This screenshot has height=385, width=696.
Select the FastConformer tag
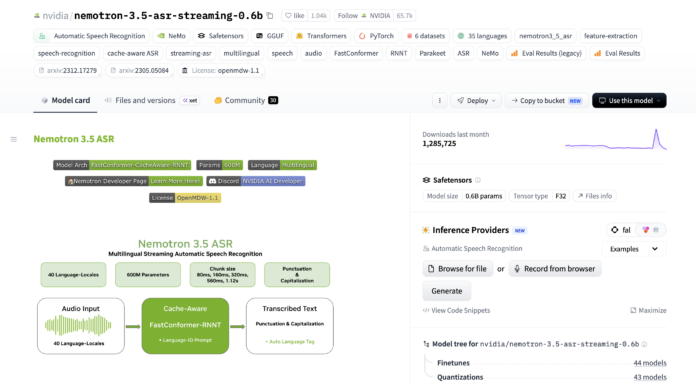[356, 53]
